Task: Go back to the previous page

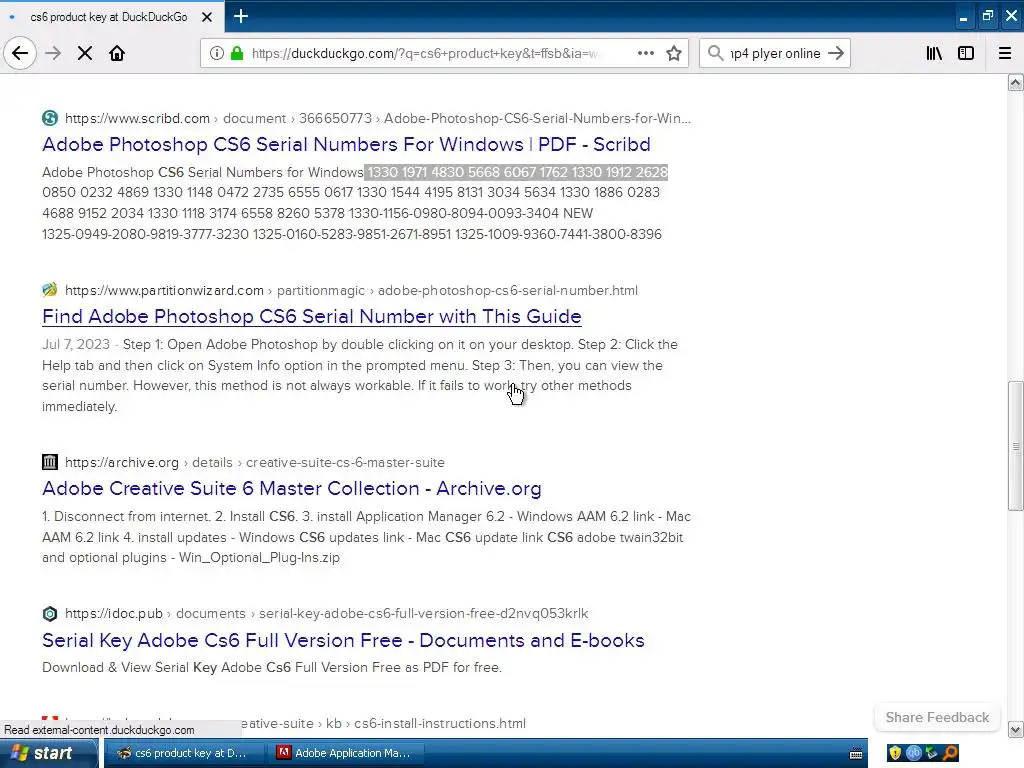Action: coord(20,53)
